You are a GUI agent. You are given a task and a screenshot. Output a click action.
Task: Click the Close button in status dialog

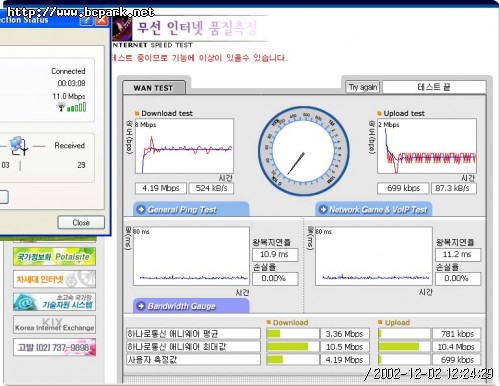pyautogui.click(x=81, y=222)
